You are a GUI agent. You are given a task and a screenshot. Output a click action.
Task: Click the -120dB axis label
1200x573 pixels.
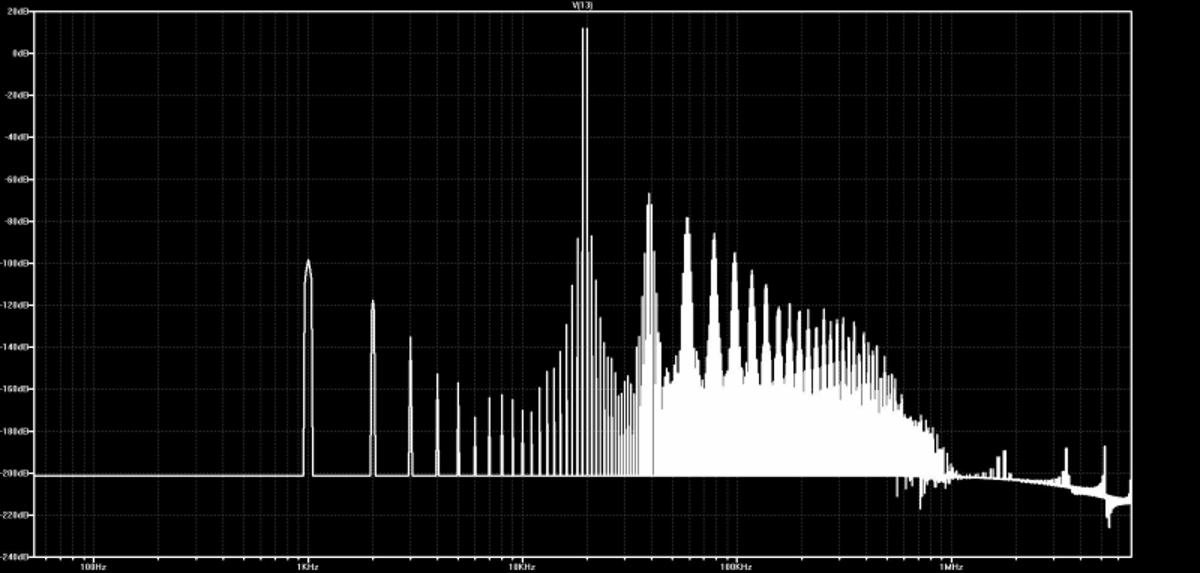pyautogui.click(x=15, y=305)
